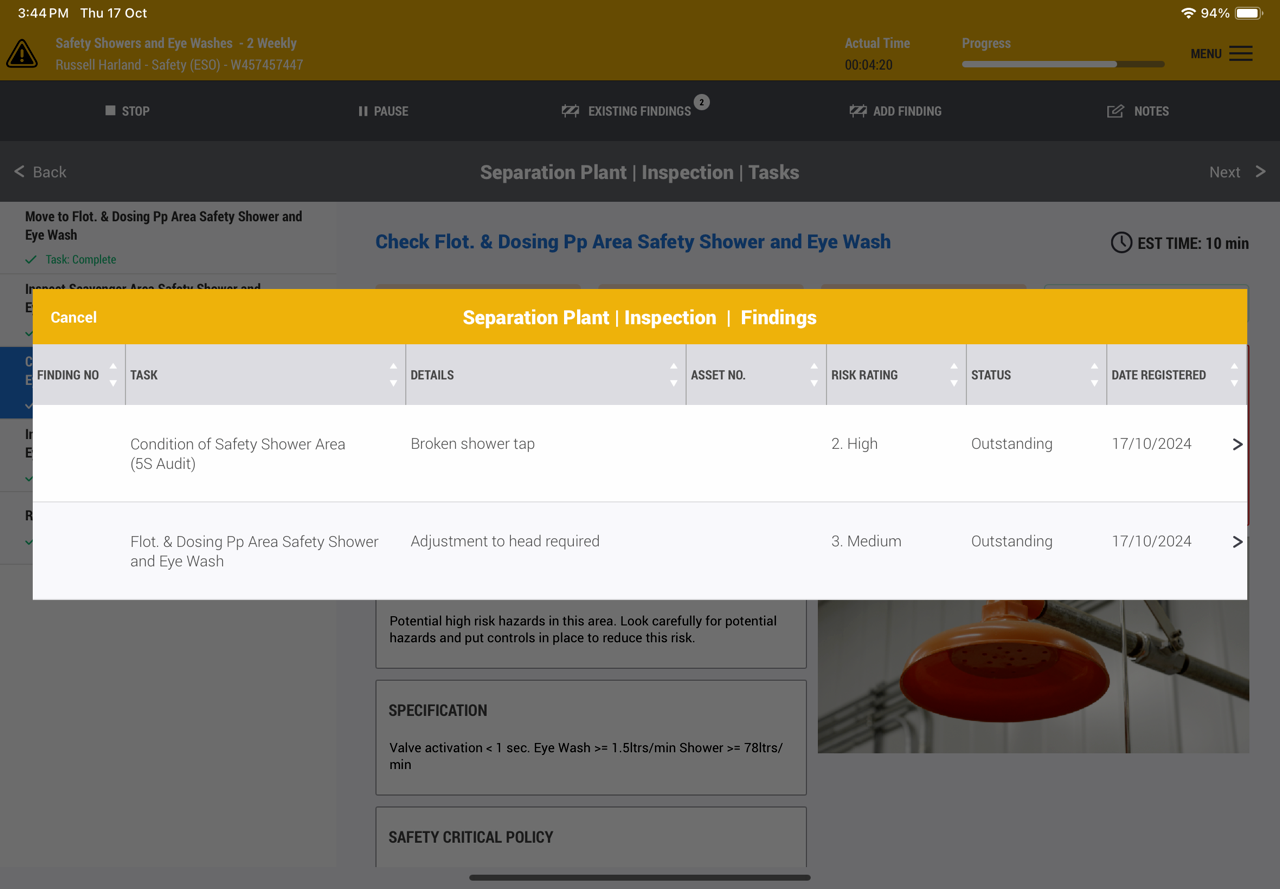The height and width of the screenshot is (889, 1280).
Task: Sort findings using Details column arrows
Action: pos(673,375)
